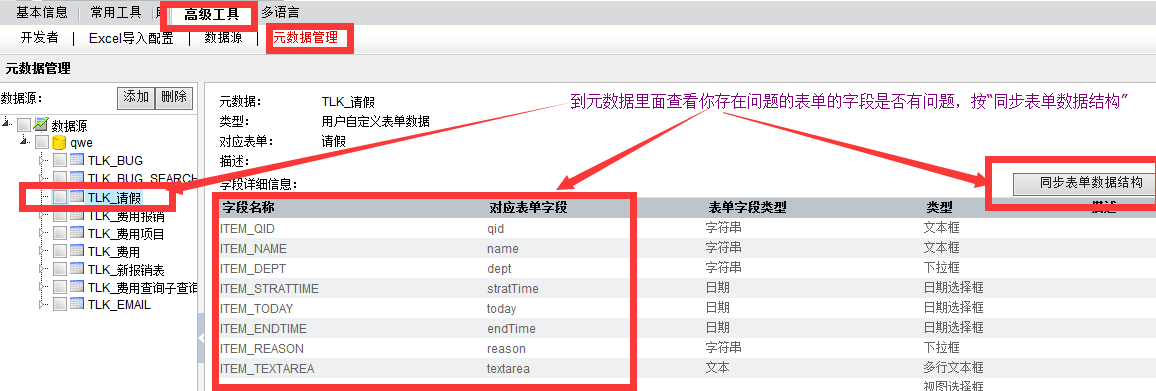
Task: Click the 删除 button
Action: 174,97
